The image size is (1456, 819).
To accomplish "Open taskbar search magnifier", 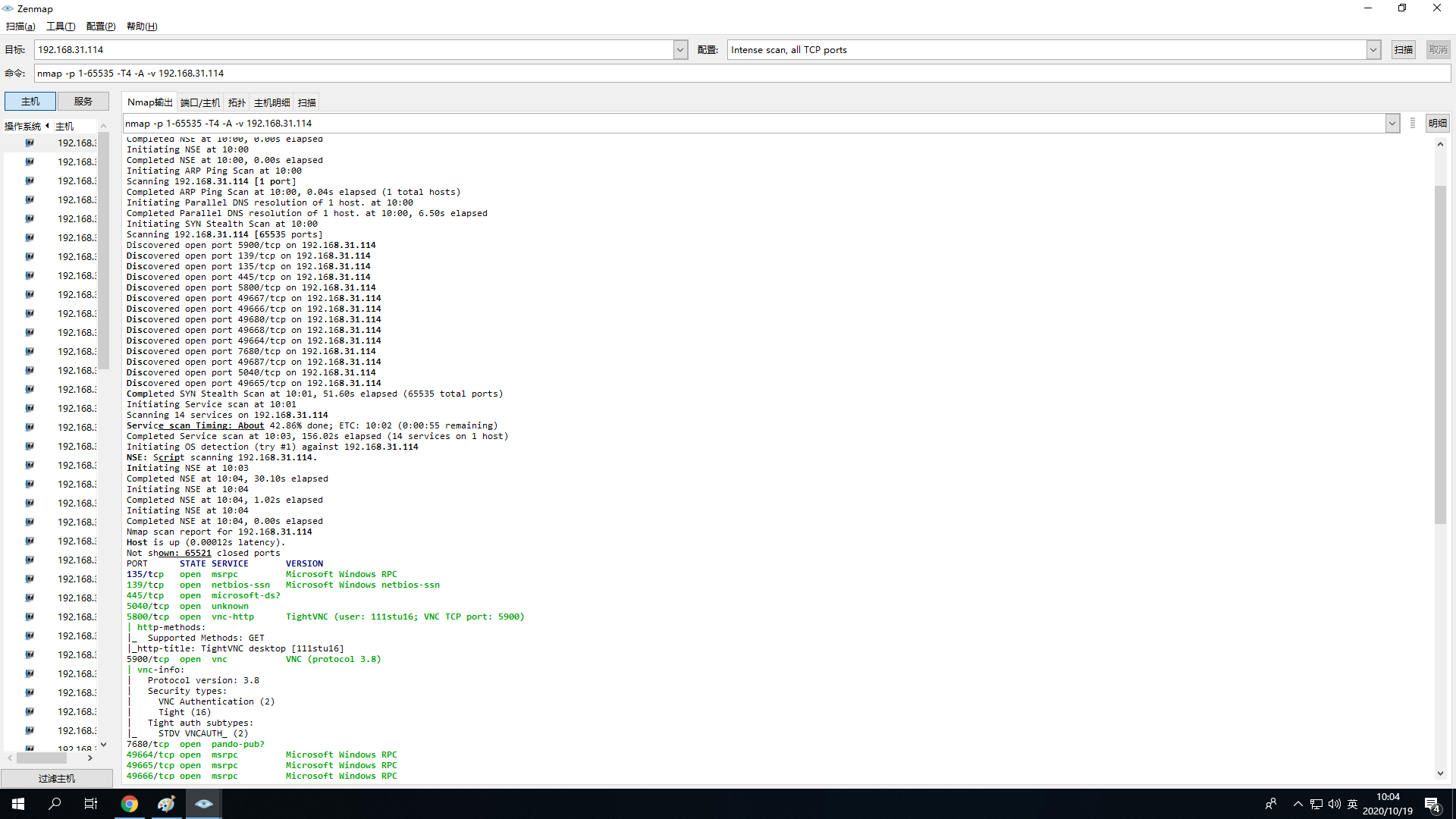I will tap(55, 804).
